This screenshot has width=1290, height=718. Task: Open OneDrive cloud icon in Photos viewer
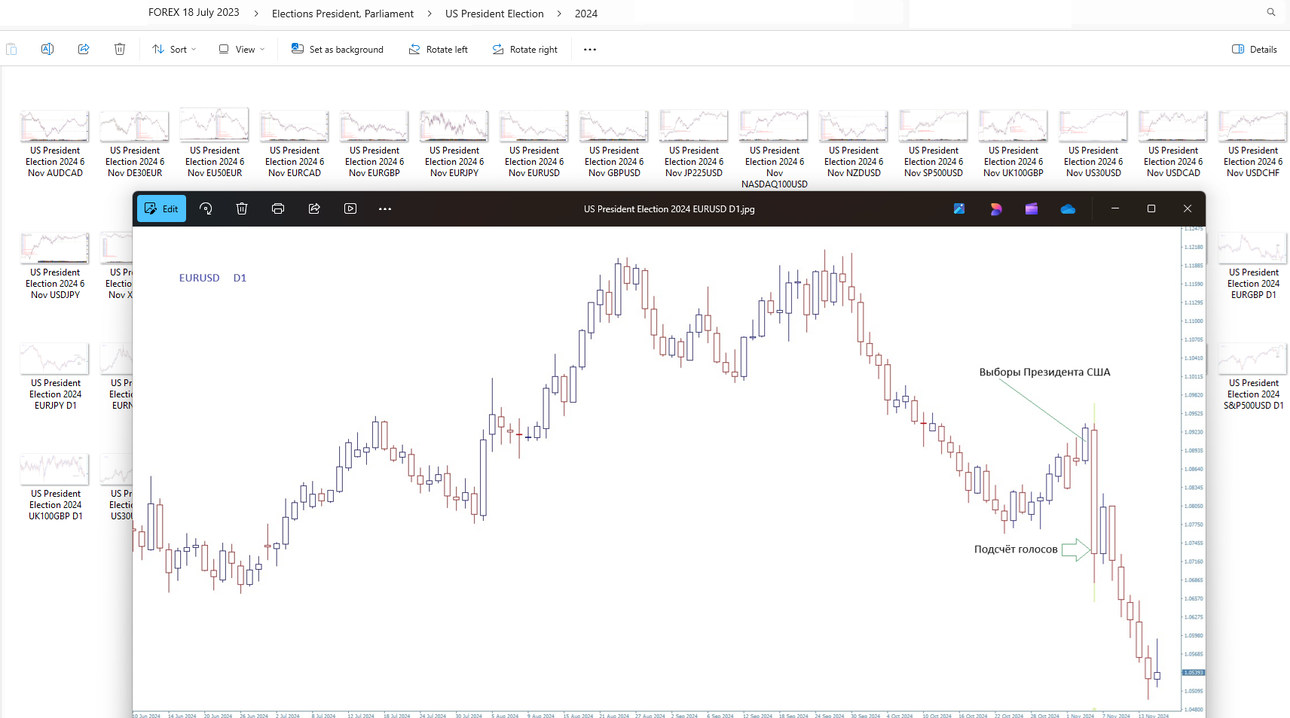(x=1068, y=209)
